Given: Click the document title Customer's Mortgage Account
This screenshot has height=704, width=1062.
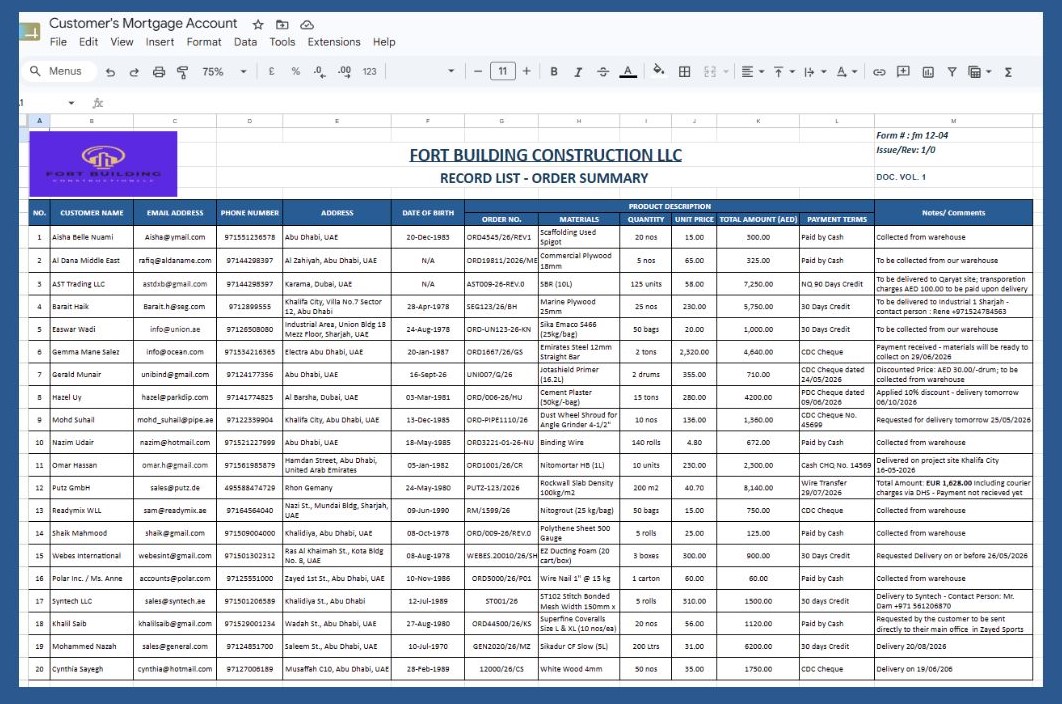Looking at the screenshot, I should click(x=143, y=24).
